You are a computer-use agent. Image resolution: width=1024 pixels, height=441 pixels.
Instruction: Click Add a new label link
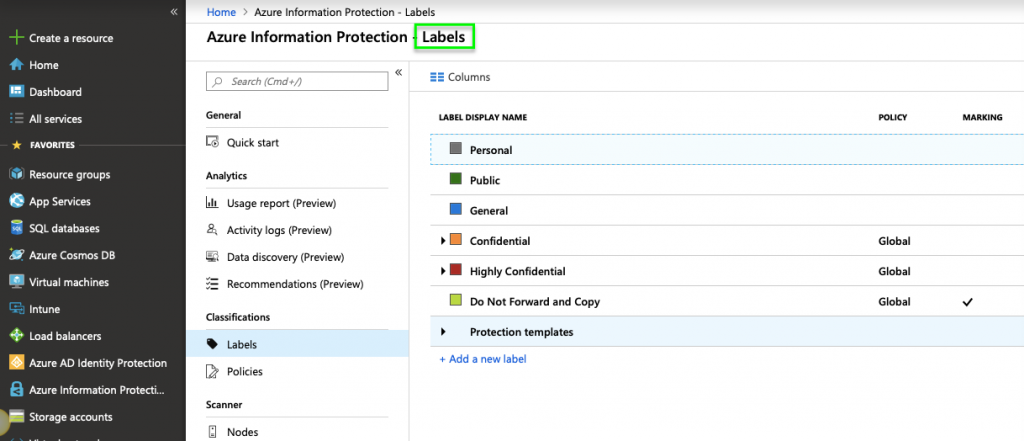tap(483, 359)
